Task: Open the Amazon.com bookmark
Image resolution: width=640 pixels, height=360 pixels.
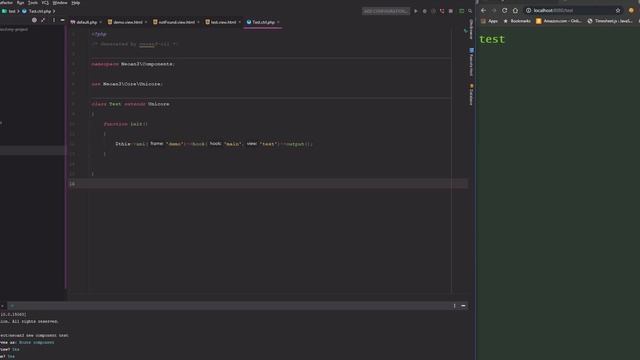Action: click(x=559, y=21)
